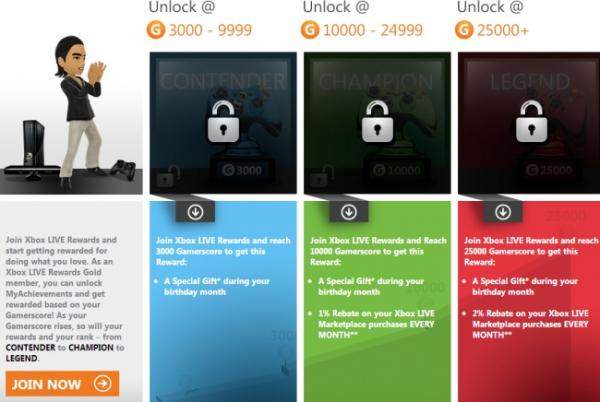This screenshot has width=600, height=402.
Task: Open the G 10000 trophy badge
Action: 397,170
